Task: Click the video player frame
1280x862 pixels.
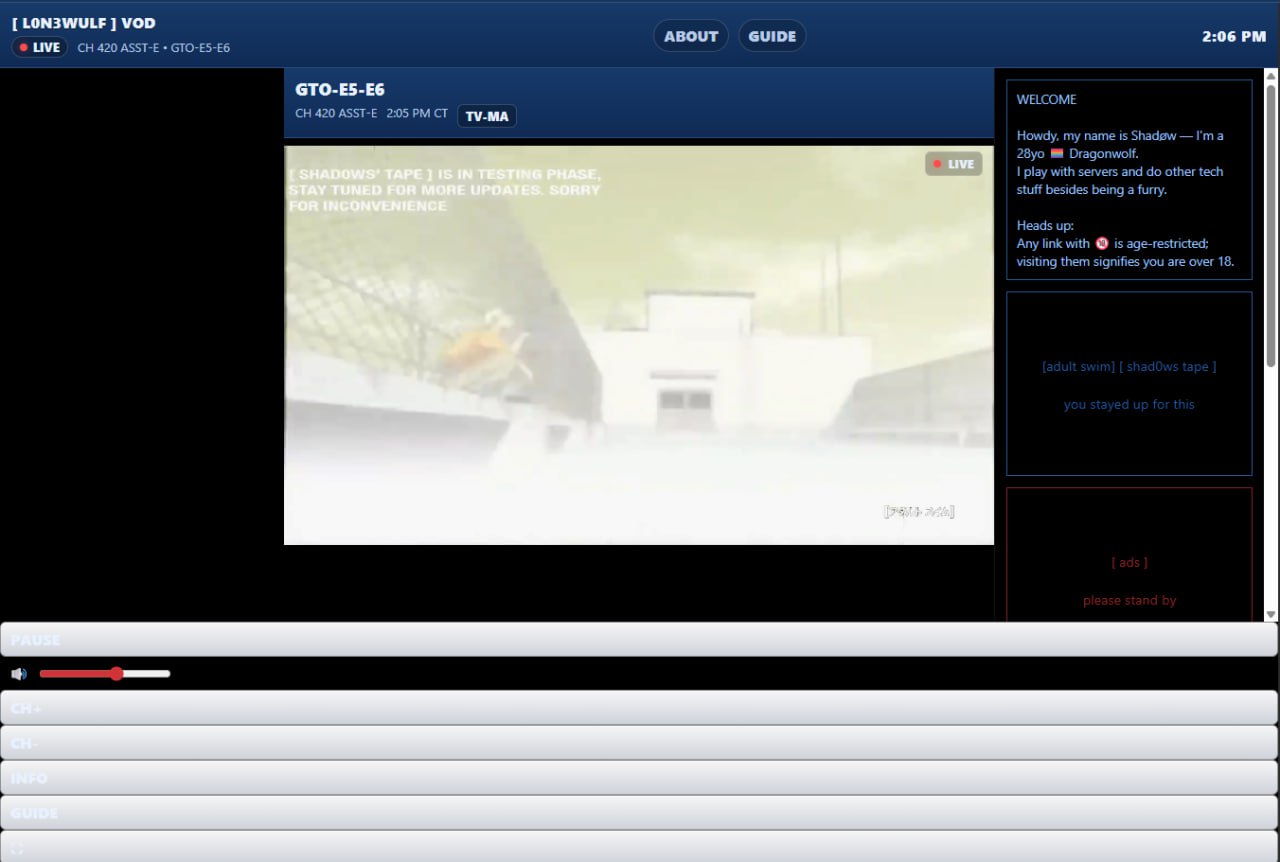Action: (638, 345)
